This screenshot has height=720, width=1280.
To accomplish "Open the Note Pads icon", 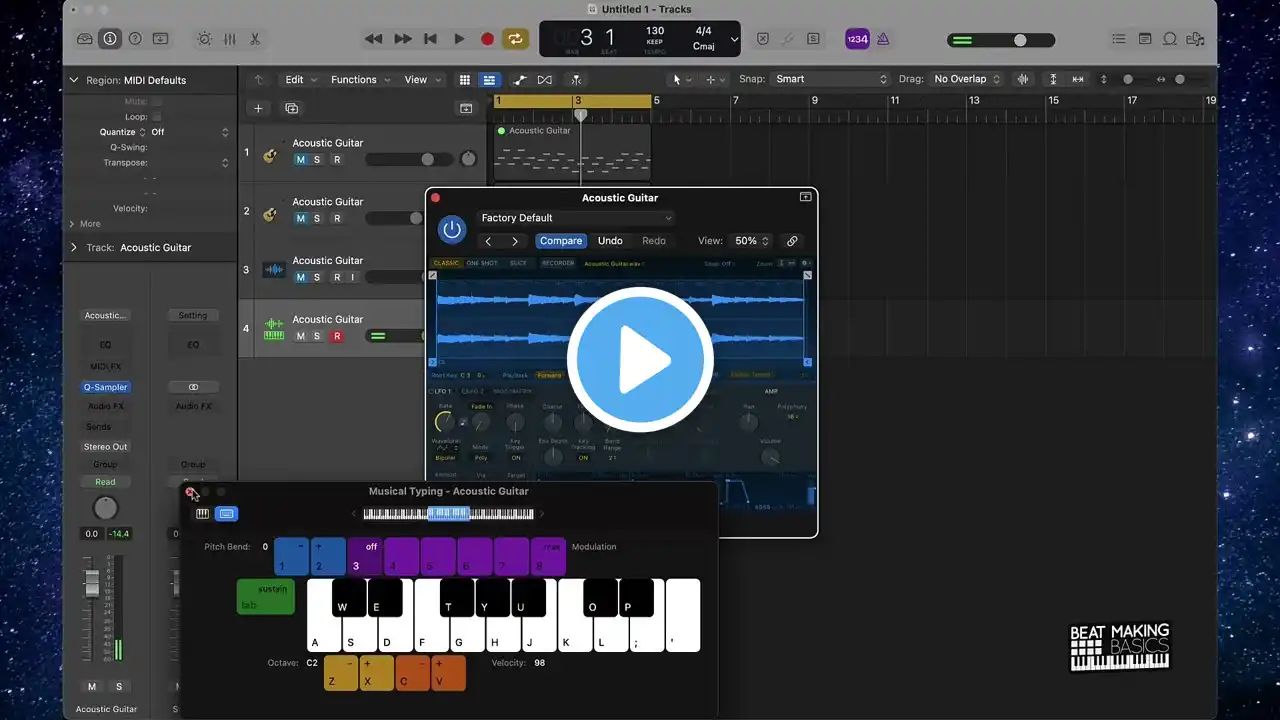I will [x=1144, y=39].
